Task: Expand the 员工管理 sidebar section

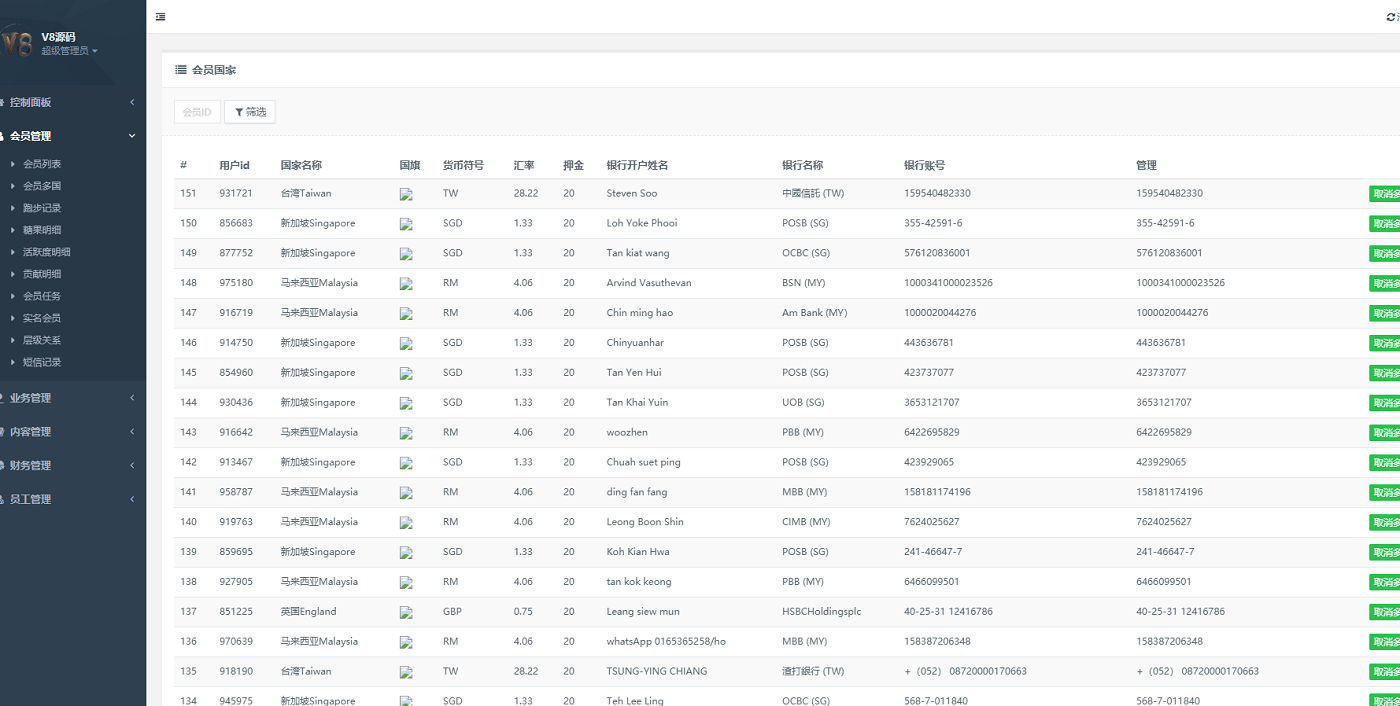Action: click(70, 499)
